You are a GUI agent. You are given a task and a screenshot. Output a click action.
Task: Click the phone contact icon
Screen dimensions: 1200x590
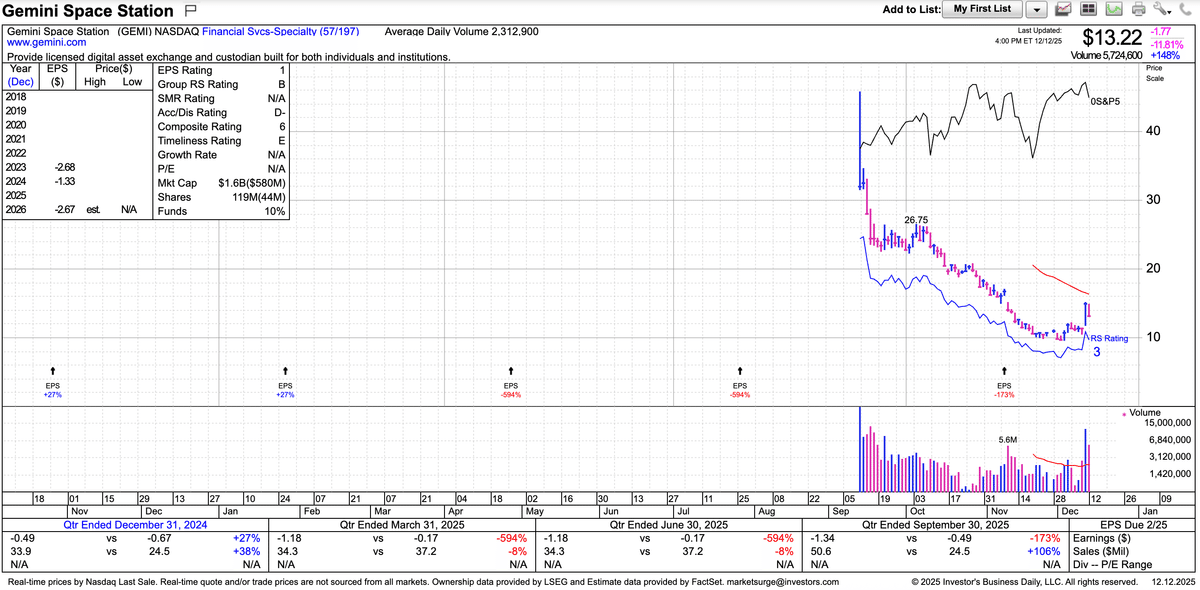pyautogui.click(x=1186, y=10)
